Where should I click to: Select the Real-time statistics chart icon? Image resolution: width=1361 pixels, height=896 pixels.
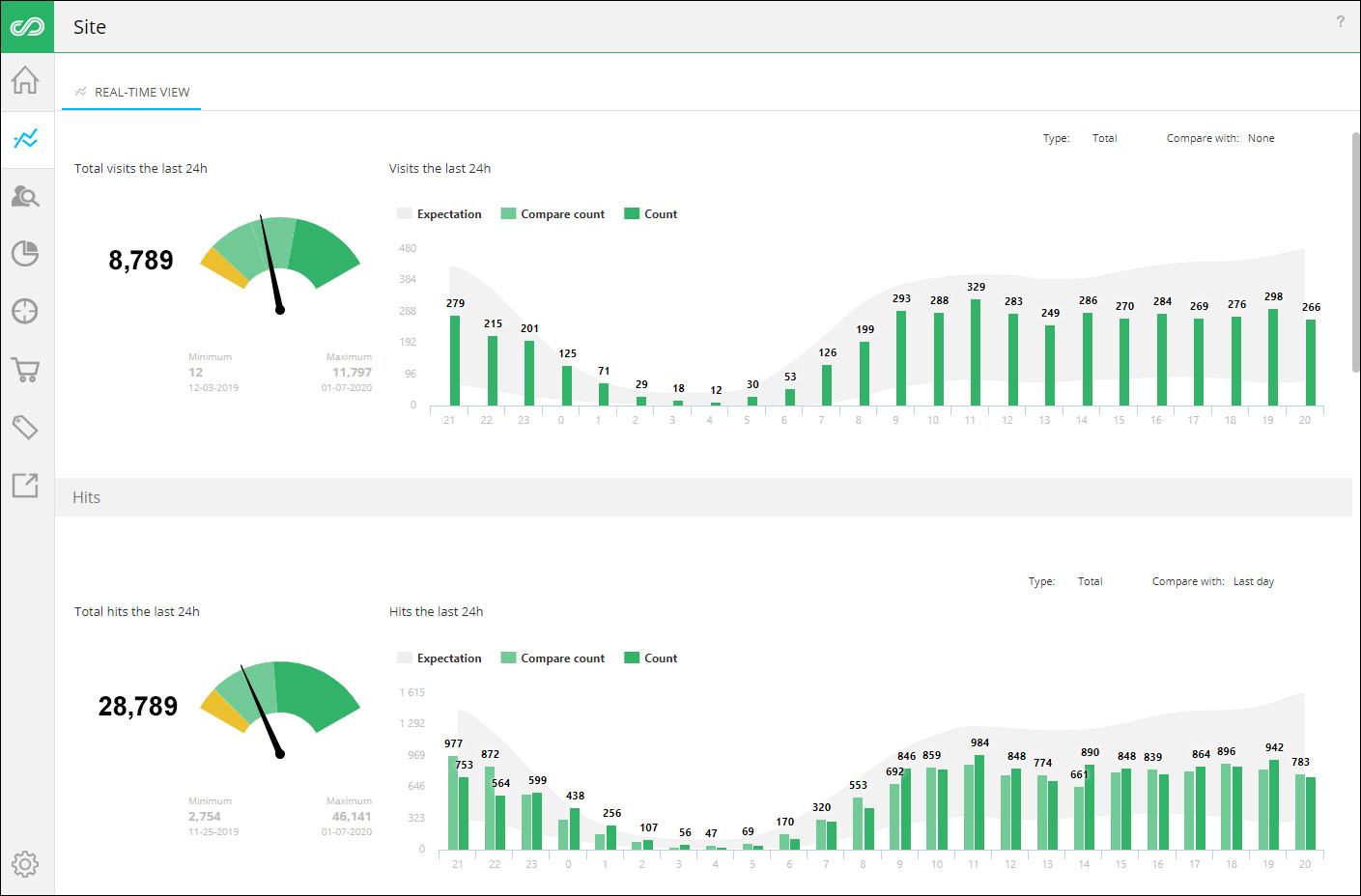(x=26, y=139)
